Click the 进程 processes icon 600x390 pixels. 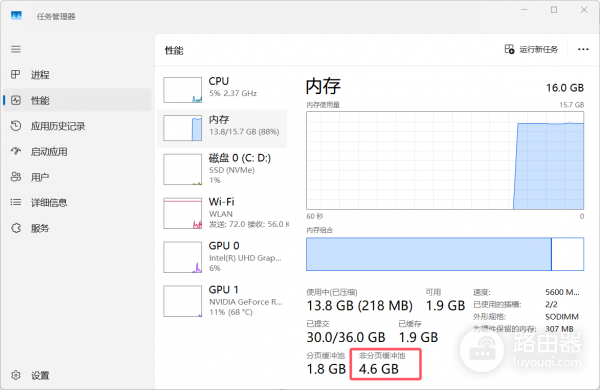pyautogui.click(x=15, y=75)
